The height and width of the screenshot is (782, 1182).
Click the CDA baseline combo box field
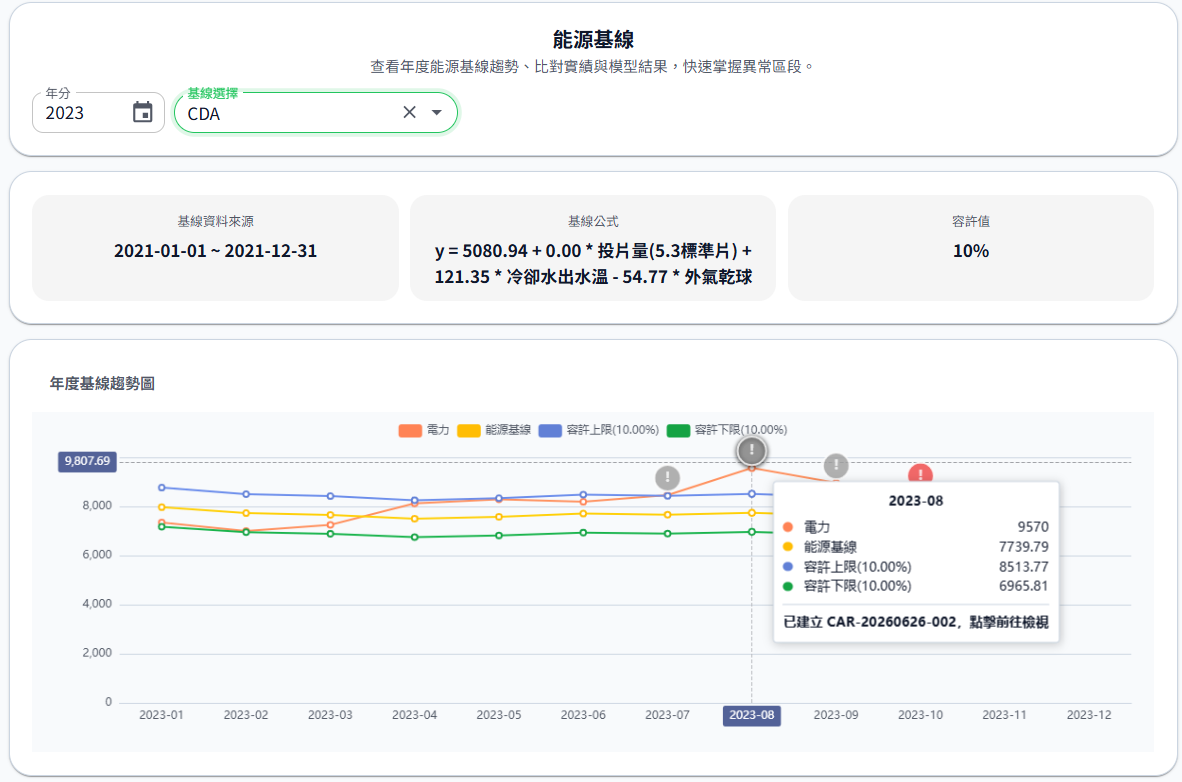tap(316, 113)
